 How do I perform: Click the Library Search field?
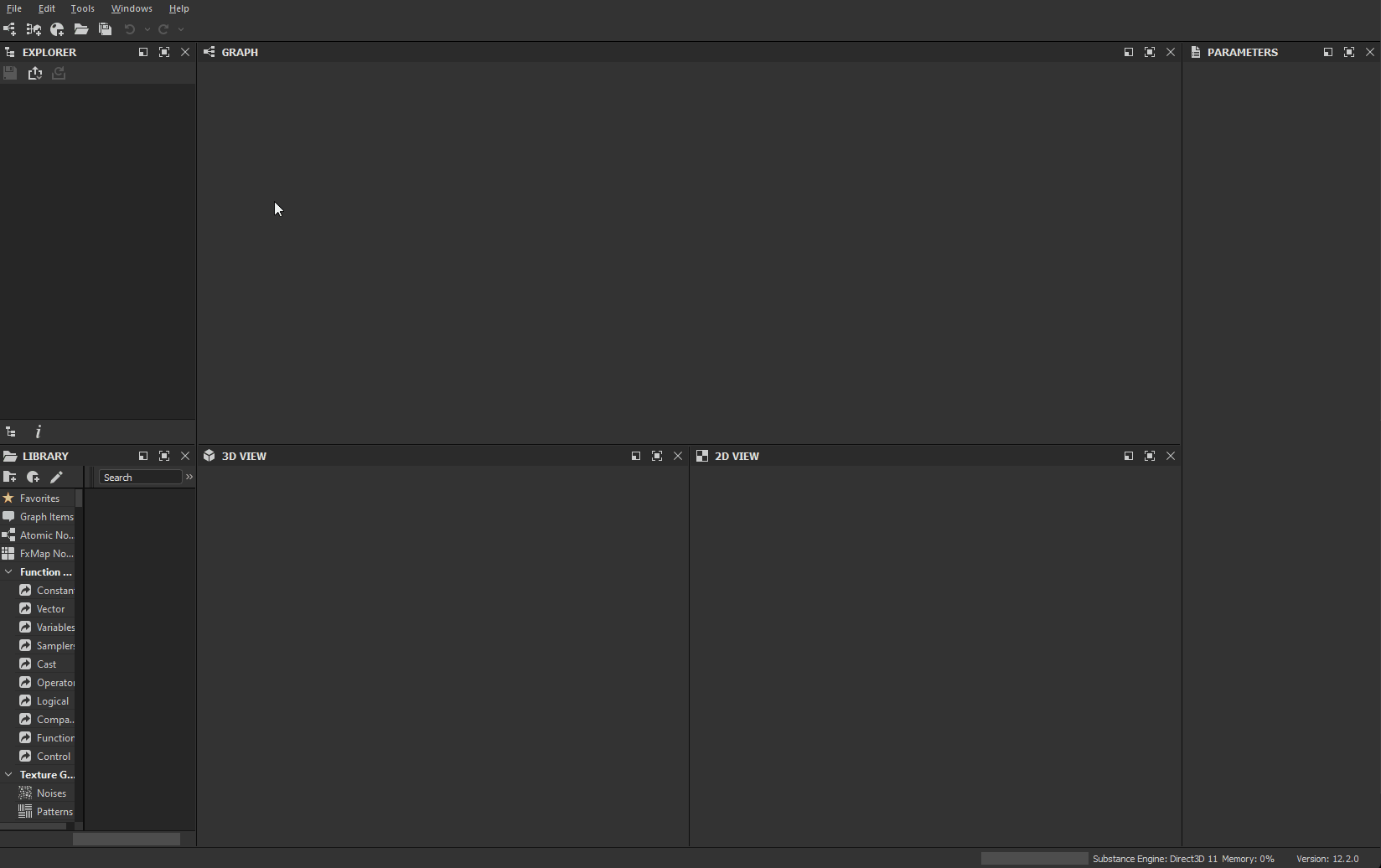[x=140, y=478]
